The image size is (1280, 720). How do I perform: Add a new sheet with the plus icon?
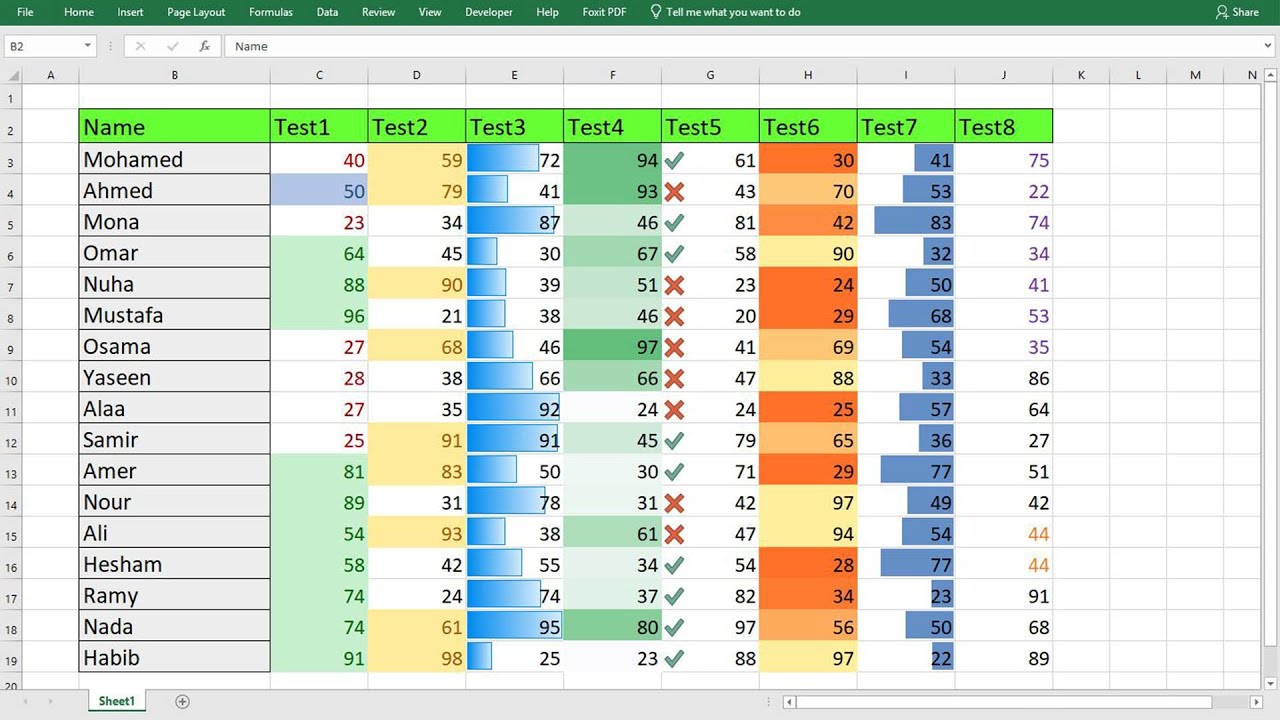pos(182,702)
